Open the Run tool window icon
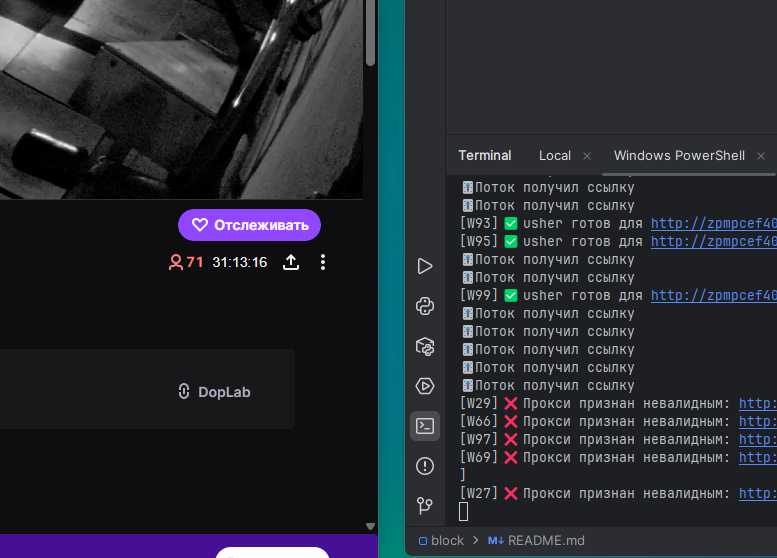Screen dimensions: 777x558 tap(425, 266)
